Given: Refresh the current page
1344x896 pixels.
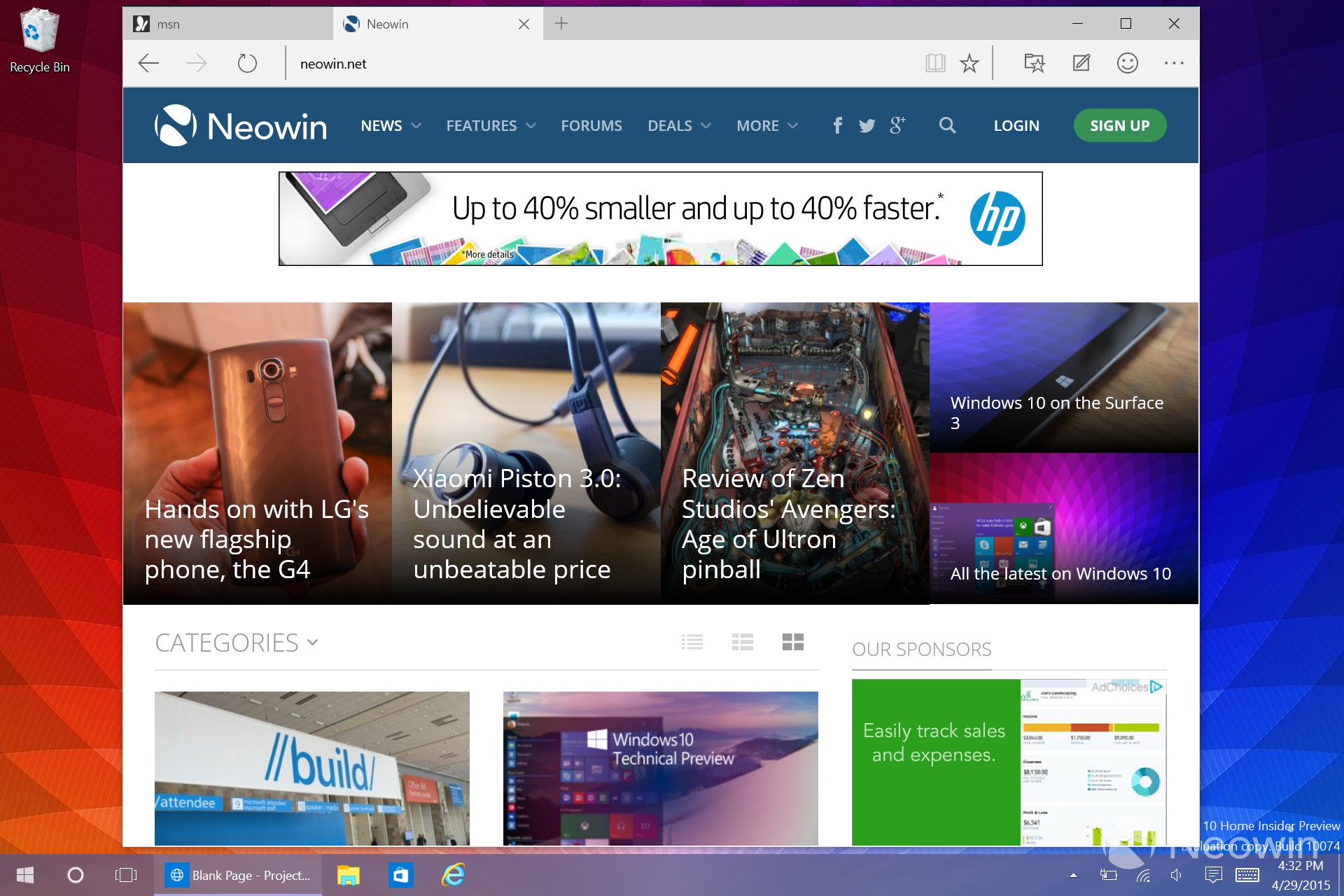Looking at the screenshot, I should [246, 63].
